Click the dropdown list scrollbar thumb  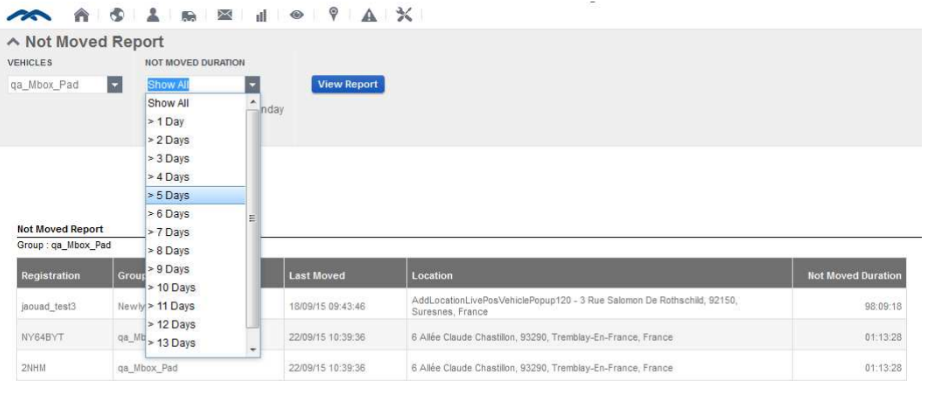253,218
